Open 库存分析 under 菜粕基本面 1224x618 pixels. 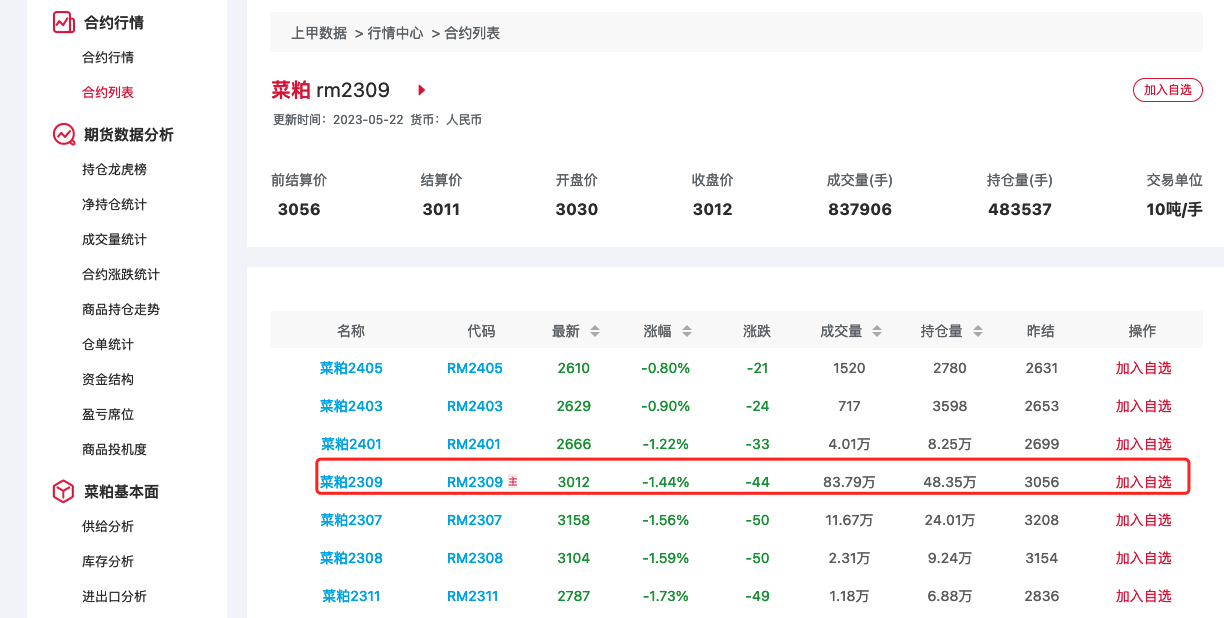[x=108, y=561]
